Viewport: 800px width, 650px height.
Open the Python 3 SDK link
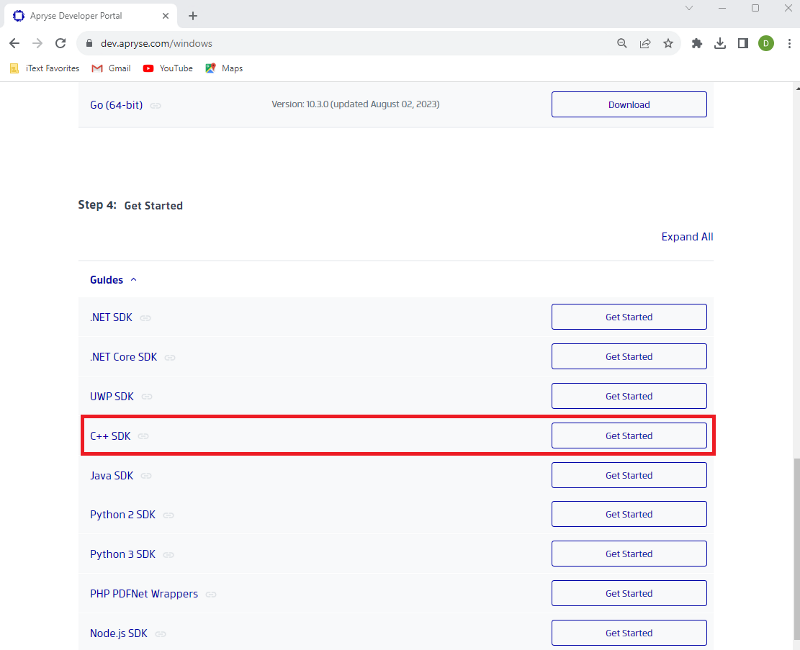point(122,554)
